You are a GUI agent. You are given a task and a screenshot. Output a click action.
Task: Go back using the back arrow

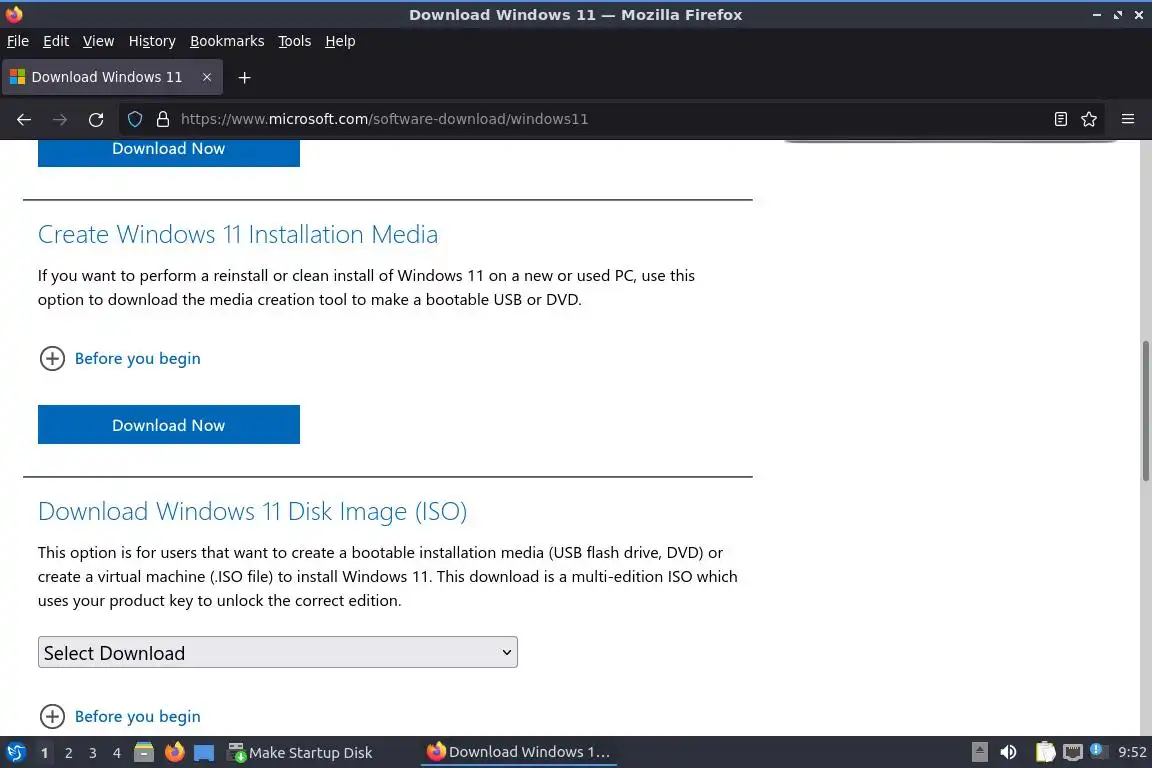[x=24, y=119]
